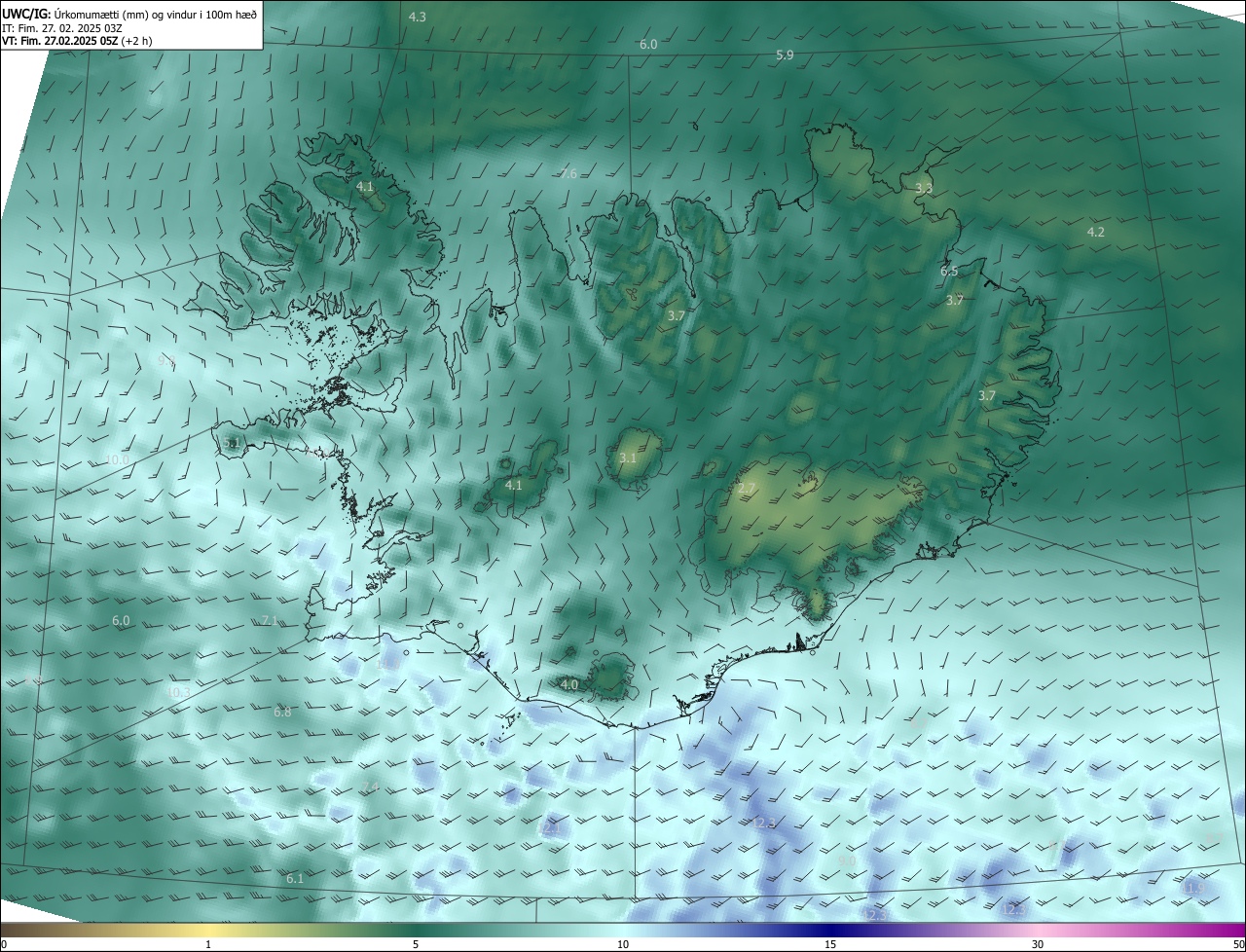This screenshot has width=1246, height=952.
Task: Click the 9.0 value label
Action: point(847,861)
